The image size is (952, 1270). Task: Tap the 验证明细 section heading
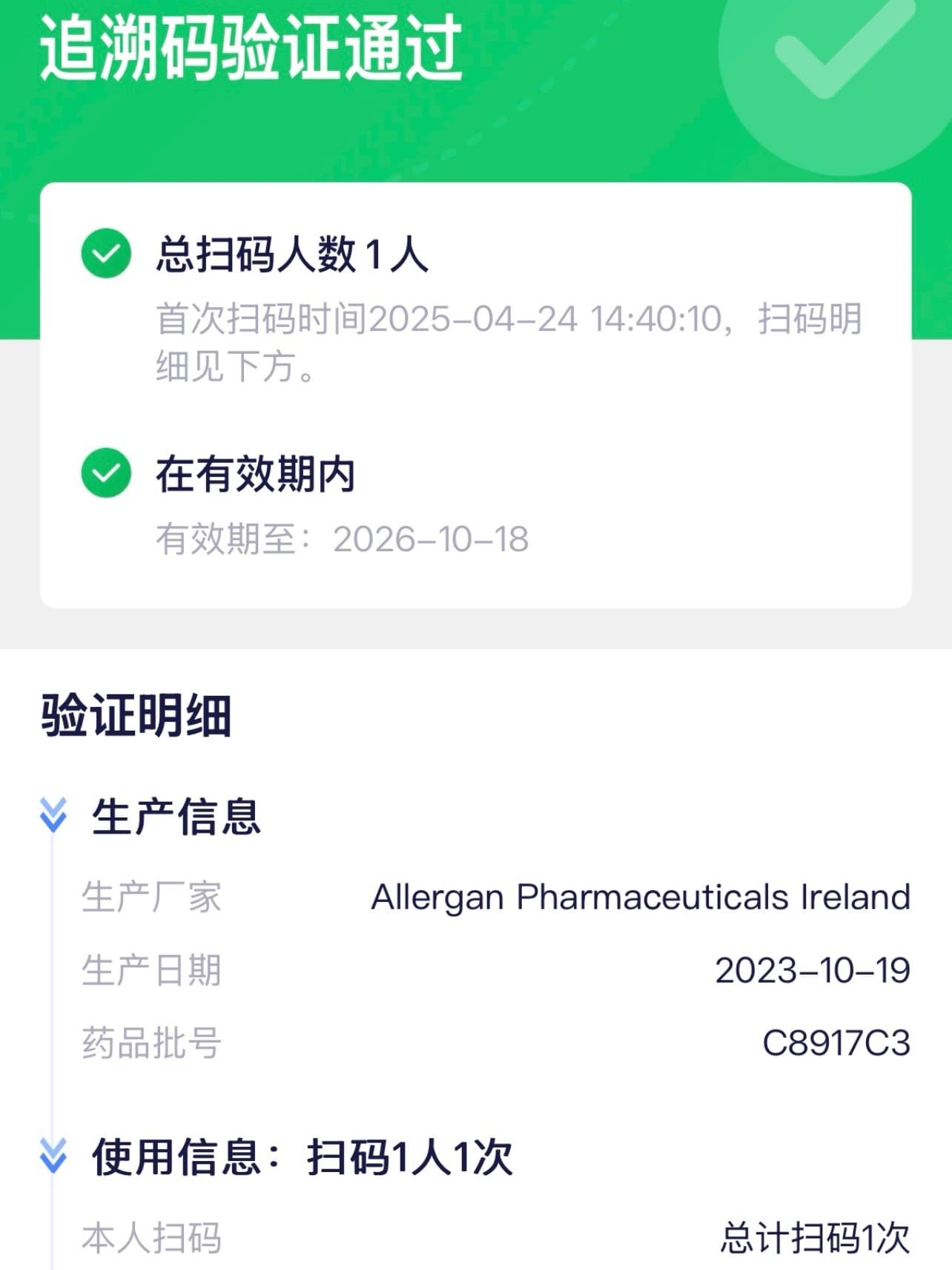click(x=136, y=716)
